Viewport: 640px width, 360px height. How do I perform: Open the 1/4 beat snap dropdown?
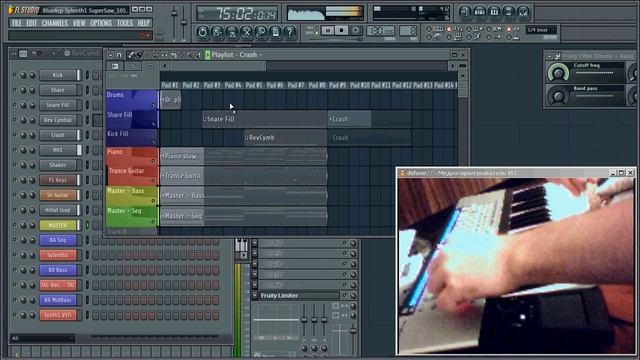[x=541, y=30]
